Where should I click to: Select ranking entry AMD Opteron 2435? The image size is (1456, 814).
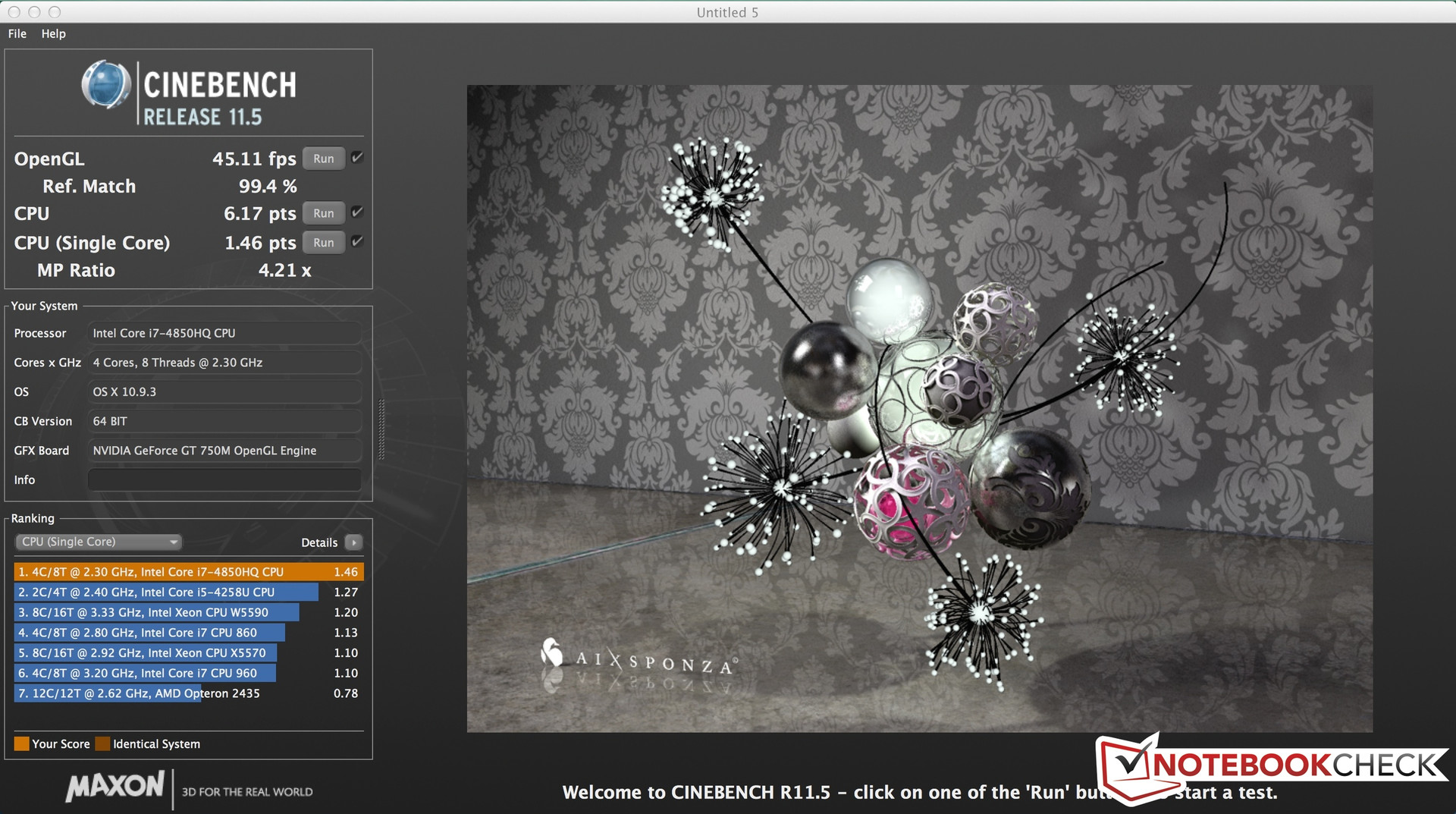189,693
